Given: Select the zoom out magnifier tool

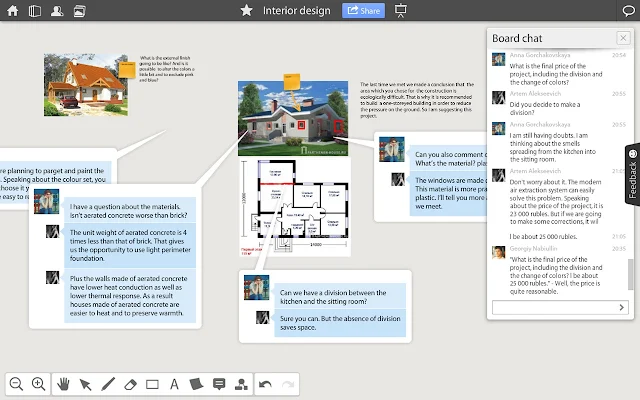Looking at the screenshot, I should point(16,384).
